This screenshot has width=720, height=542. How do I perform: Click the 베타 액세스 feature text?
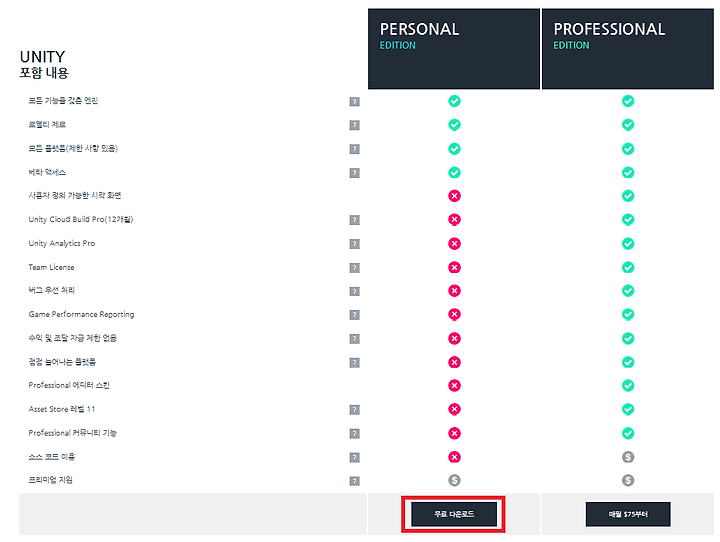[47, 172]
